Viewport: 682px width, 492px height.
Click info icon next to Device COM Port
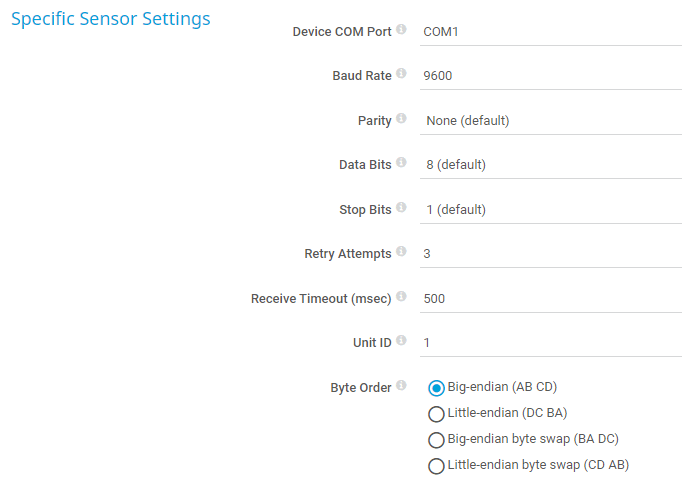click(401, 30)
